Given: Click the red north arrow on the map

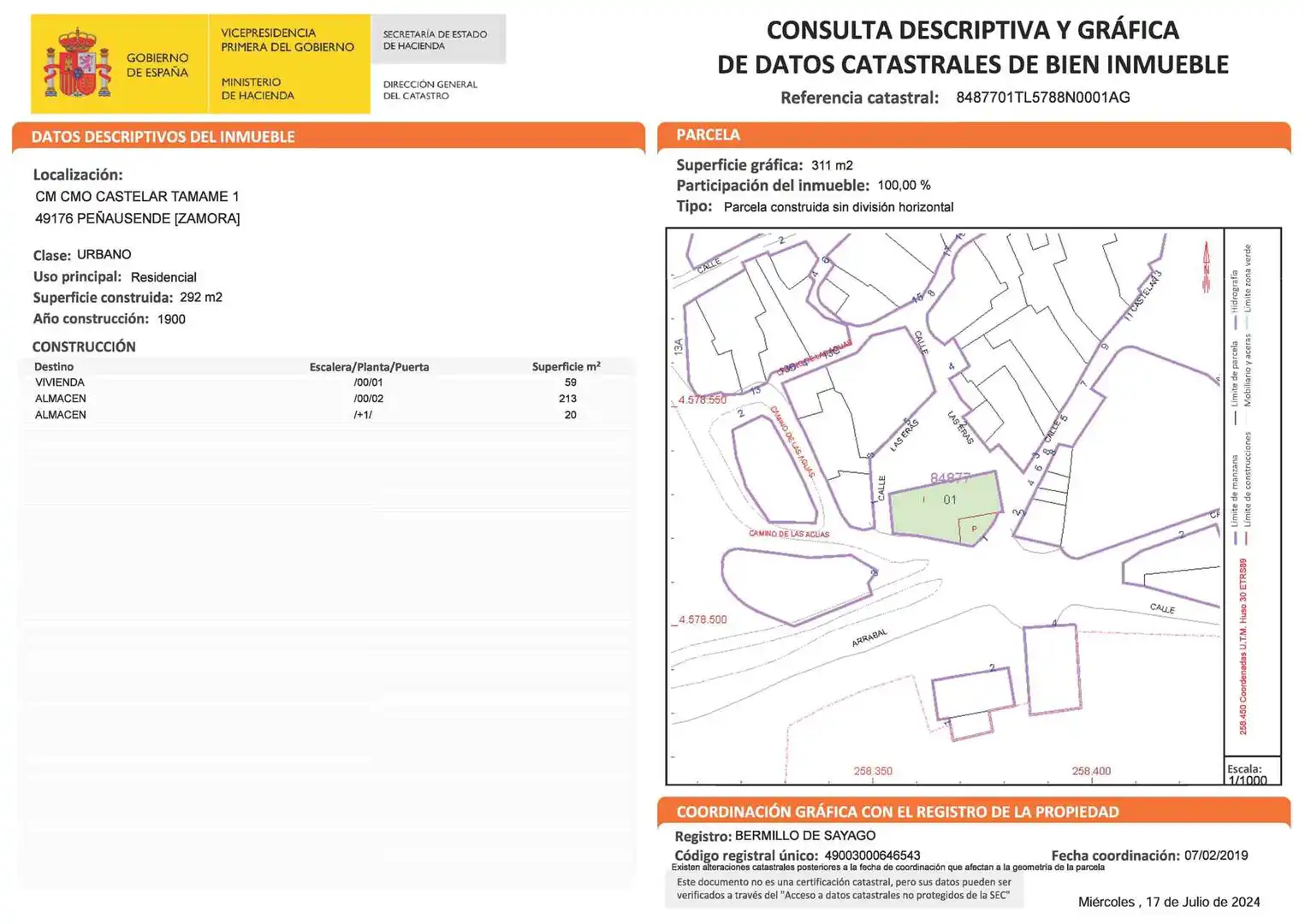Looking at the screenshot, I should click(x=1207, y=267).
